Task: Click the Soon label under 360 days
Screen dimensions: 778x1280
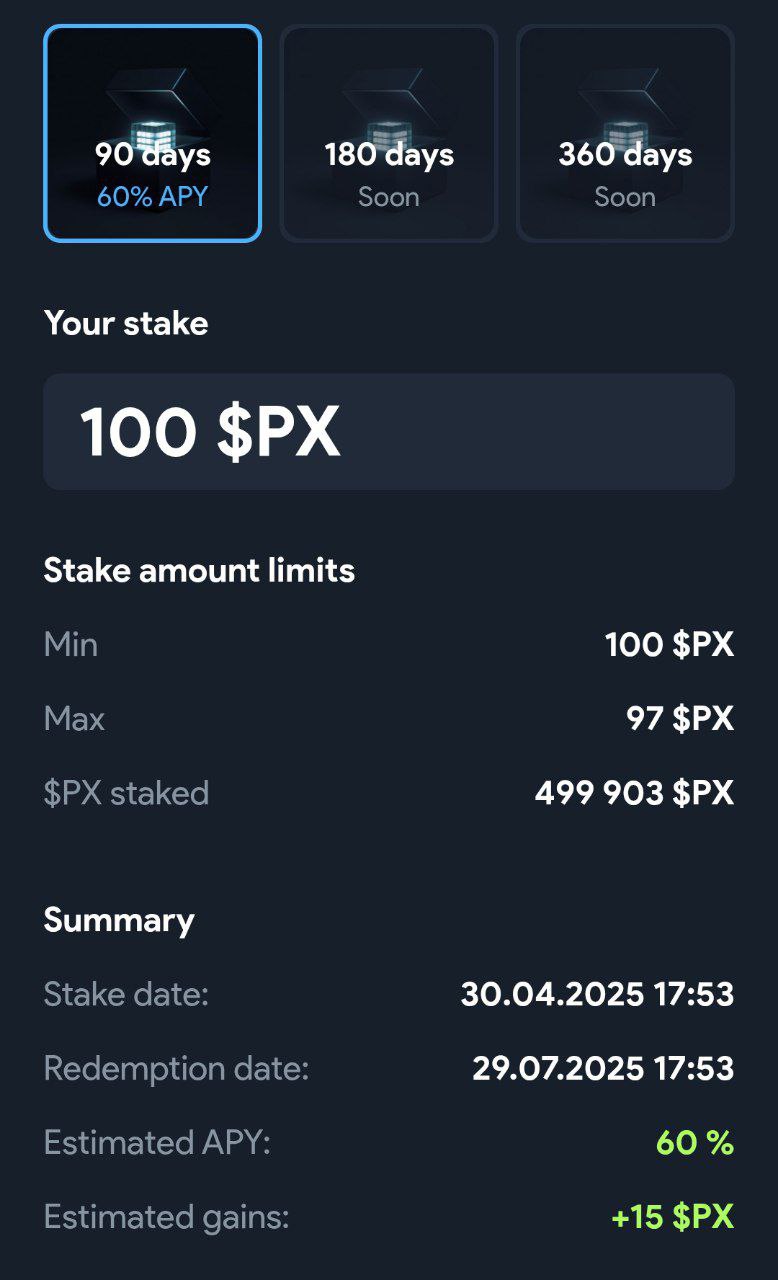Action: (x=625, y=197)
